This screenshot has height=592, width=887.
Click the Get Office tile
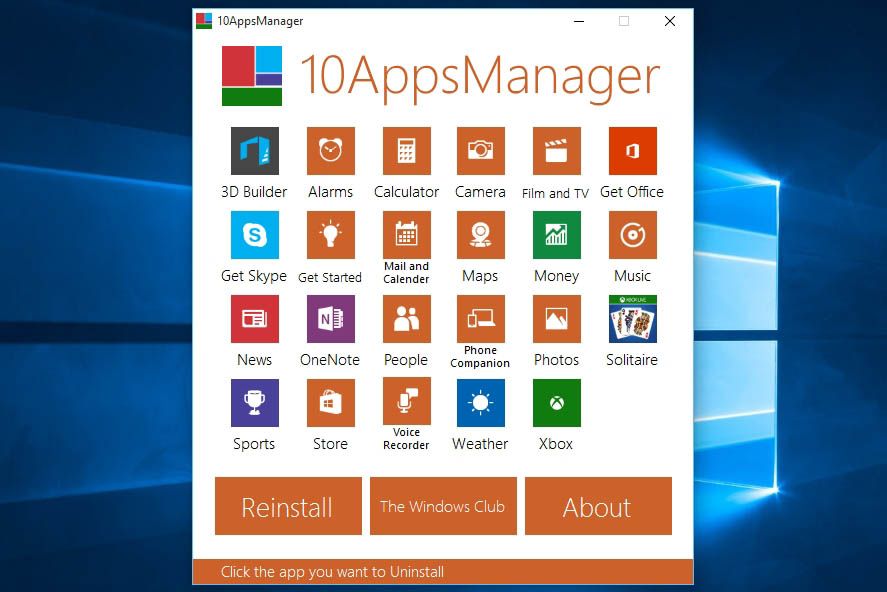[632, 150]
